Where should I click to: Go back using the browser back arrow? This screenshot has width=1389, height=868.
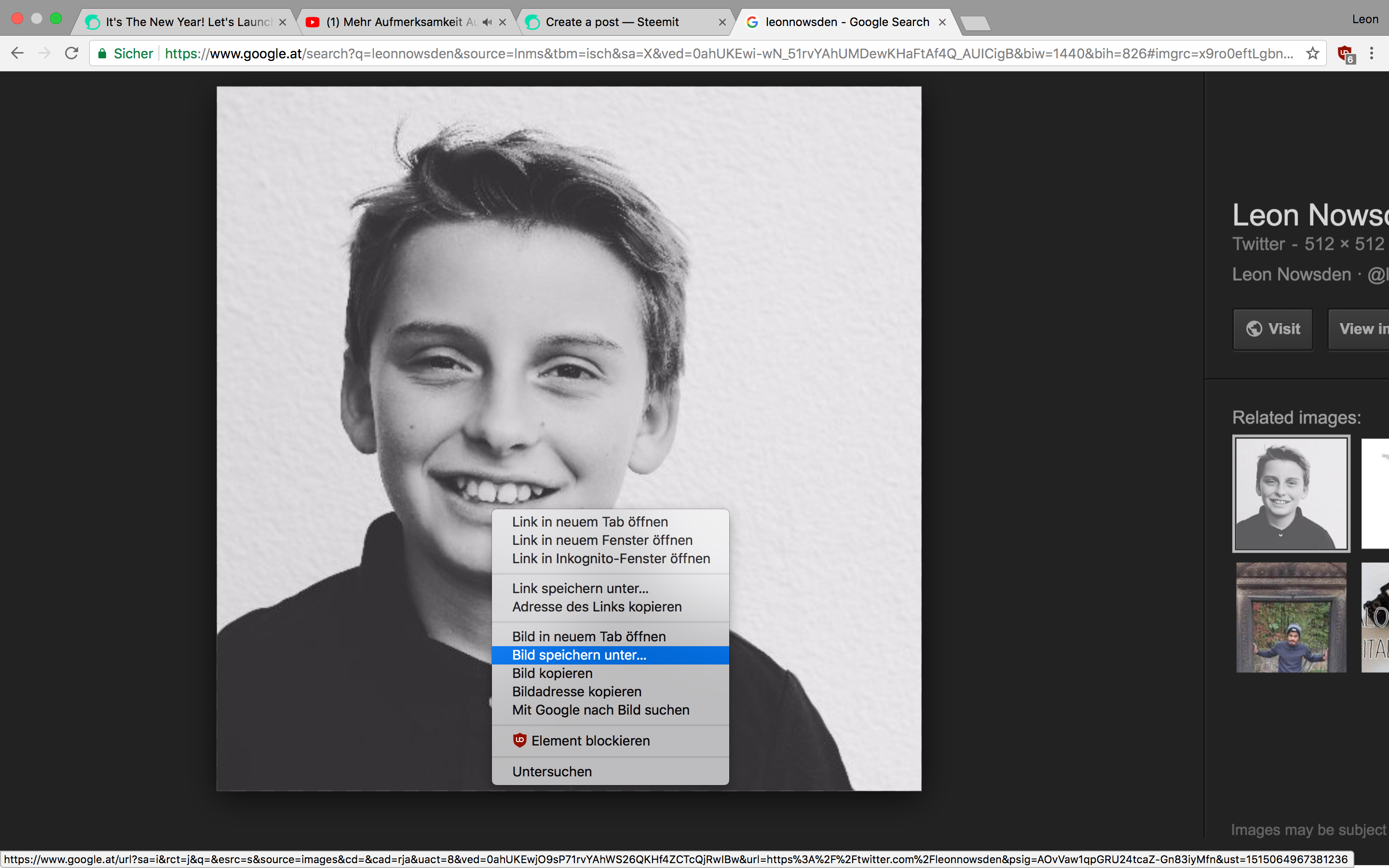17,54
